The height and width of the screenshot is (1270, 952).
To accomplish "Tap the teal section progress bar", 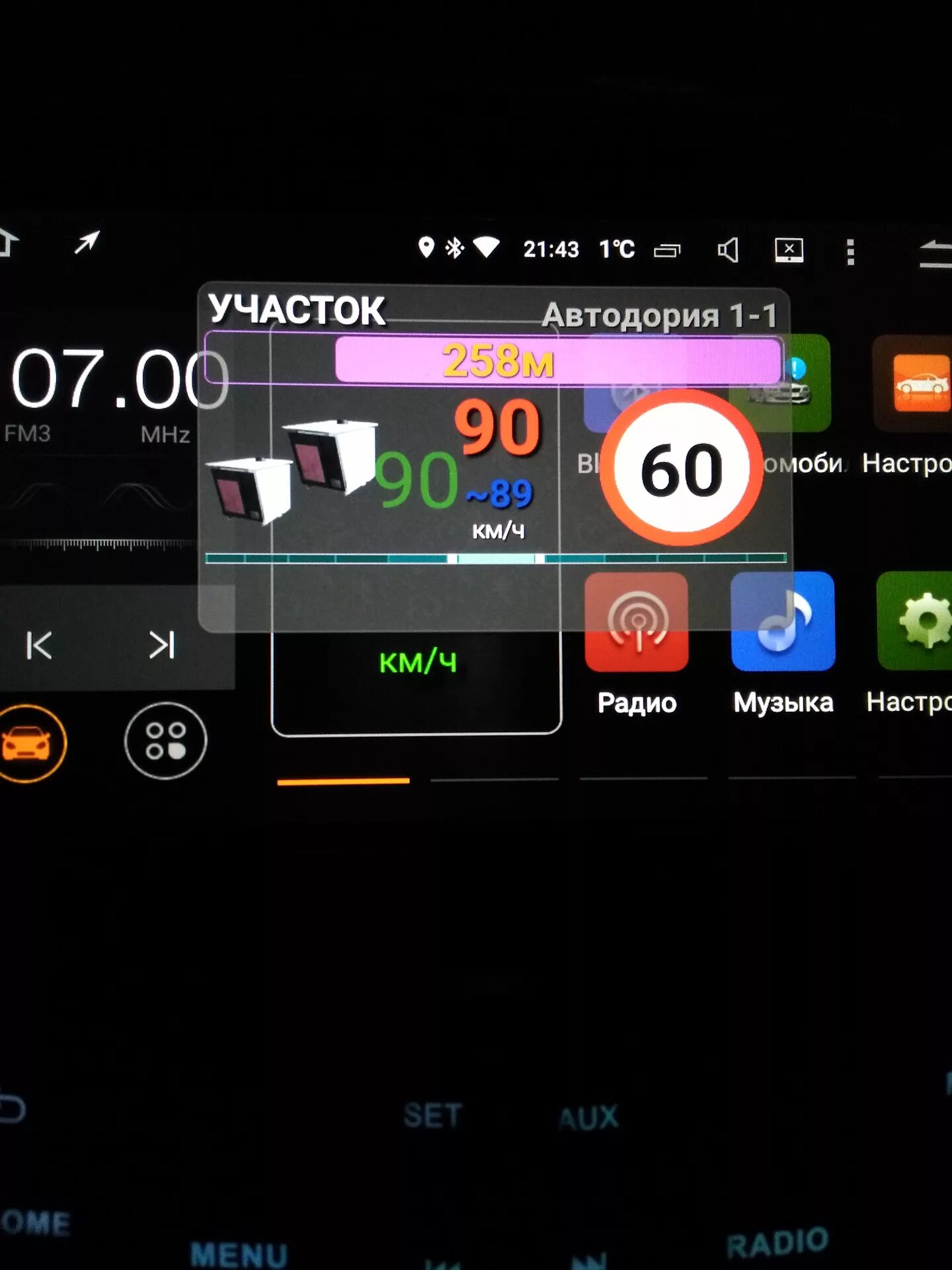I will (x=496, y=558).
